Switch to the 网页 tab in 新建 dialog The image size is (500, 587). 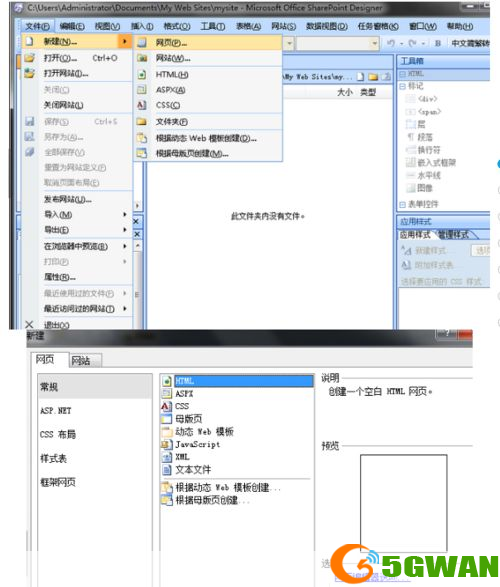pyautogui.click(x=48, y=359)
